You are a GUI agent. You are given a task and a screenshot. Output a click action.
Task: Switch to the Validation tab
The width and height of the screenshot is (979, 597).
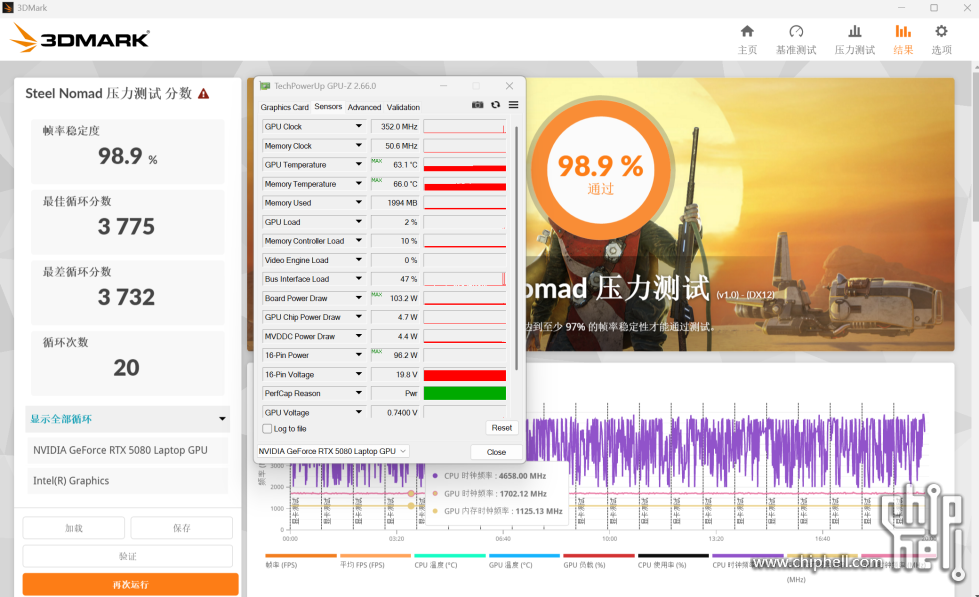pos(403,107)
